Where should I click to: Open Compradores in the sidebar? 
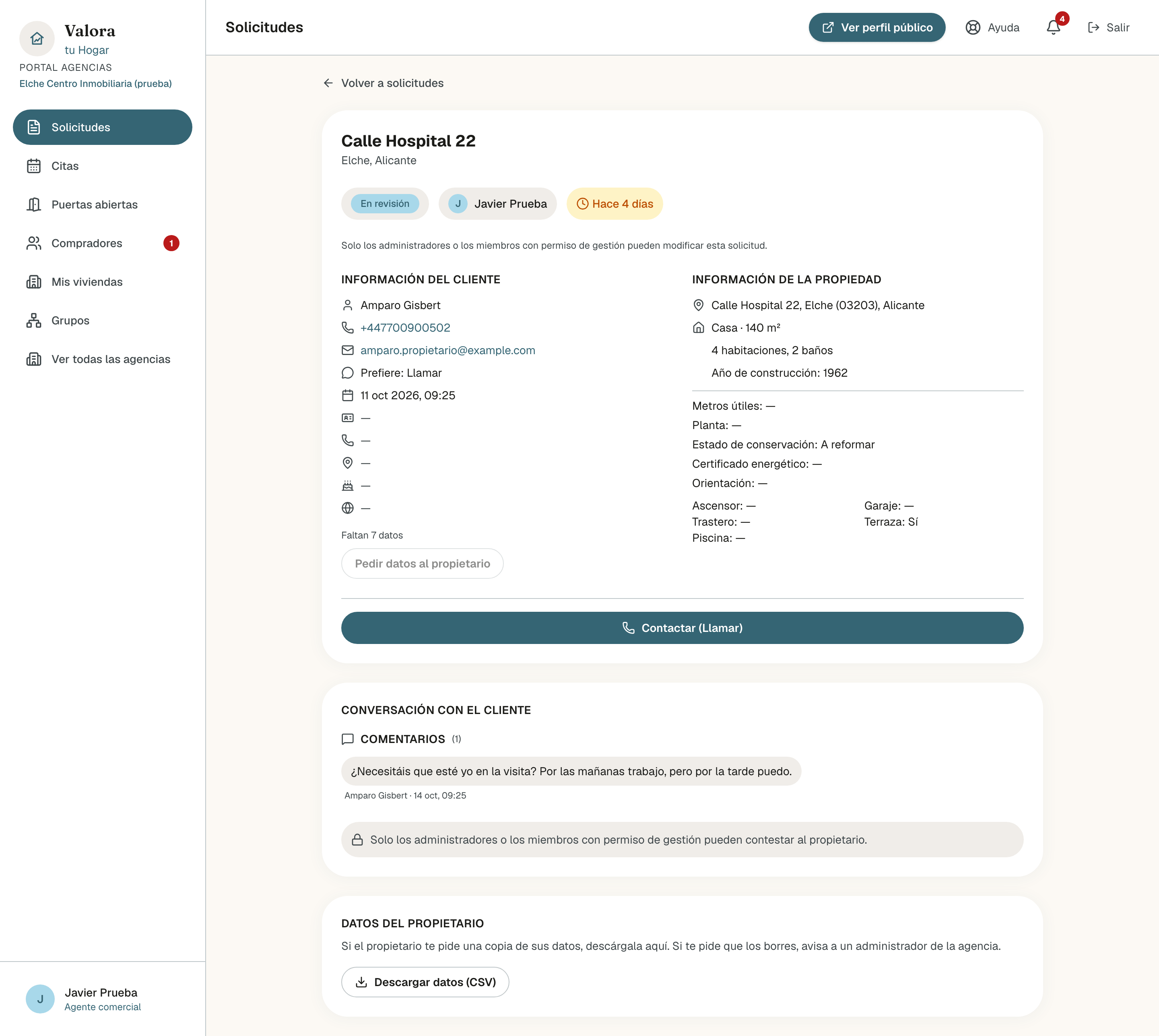[x=103, y=244]
